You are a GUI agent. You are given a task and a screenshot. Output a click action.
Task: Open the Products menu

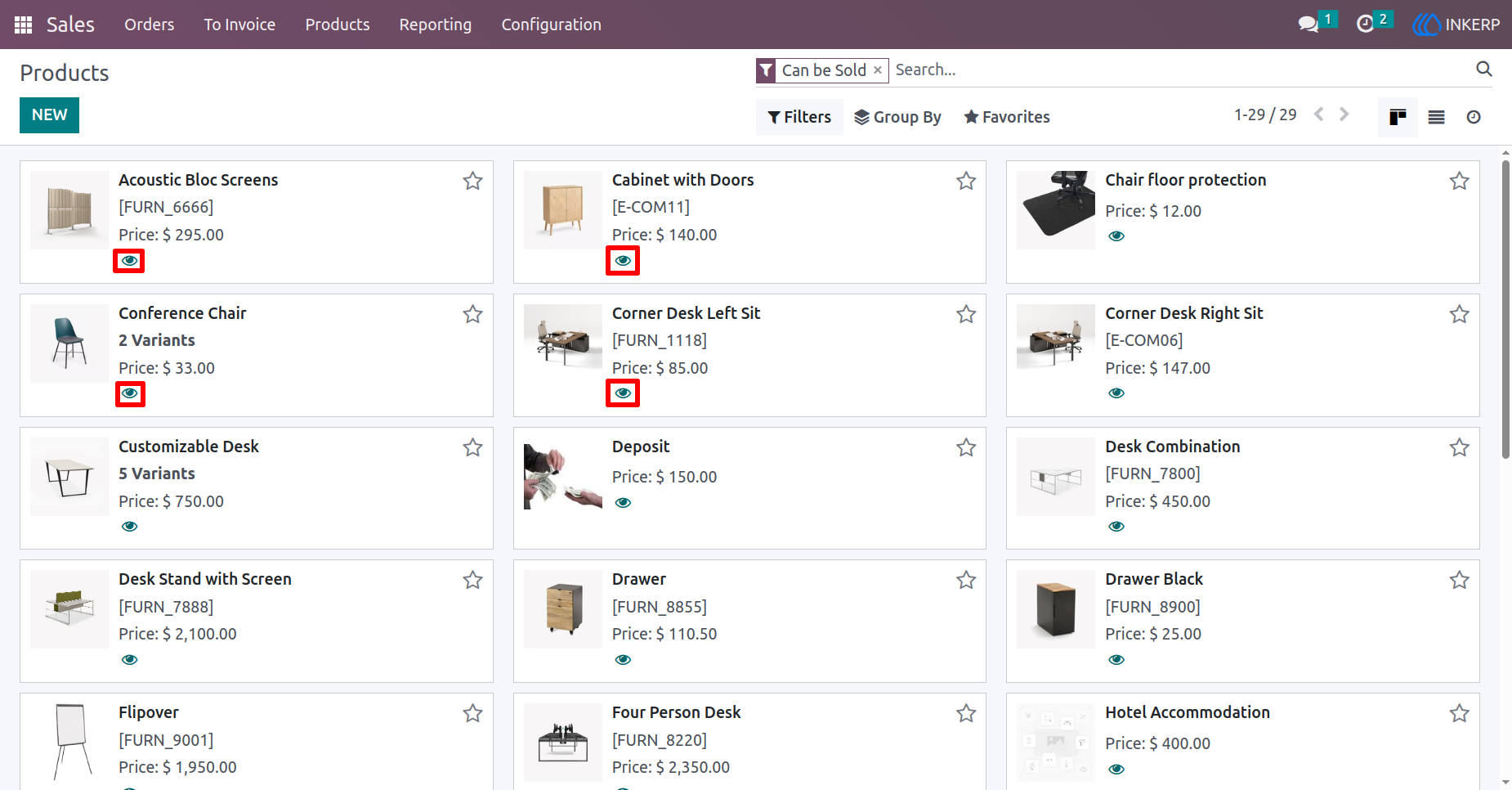338,25
